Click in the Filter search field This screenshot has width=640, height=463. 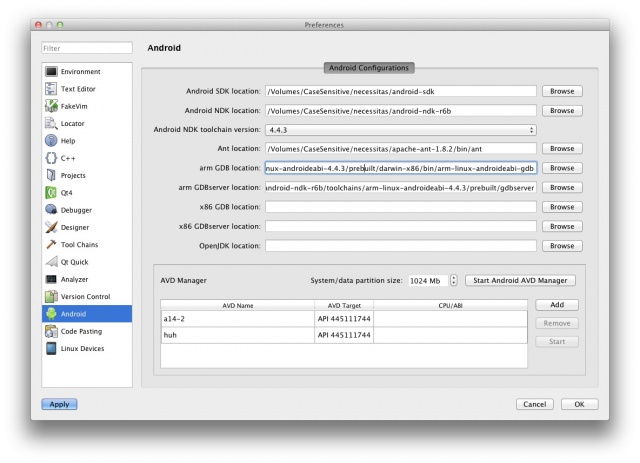87,48
